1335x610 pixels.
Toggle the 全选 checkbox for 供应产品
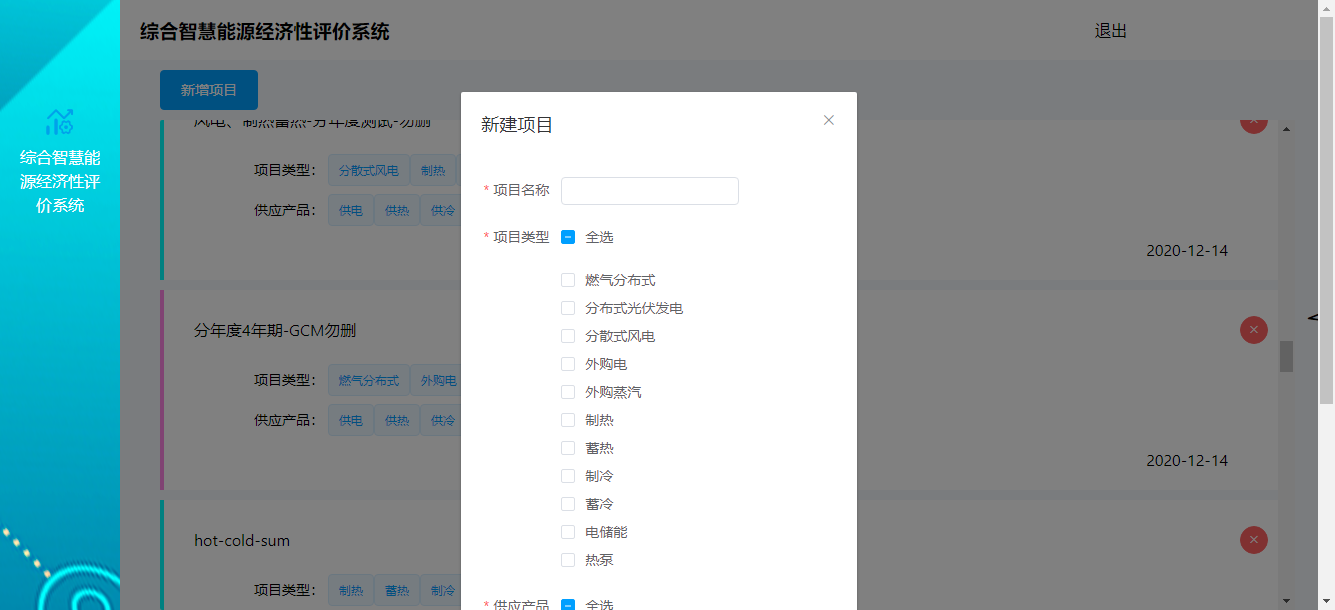click(x=568, y=602)
